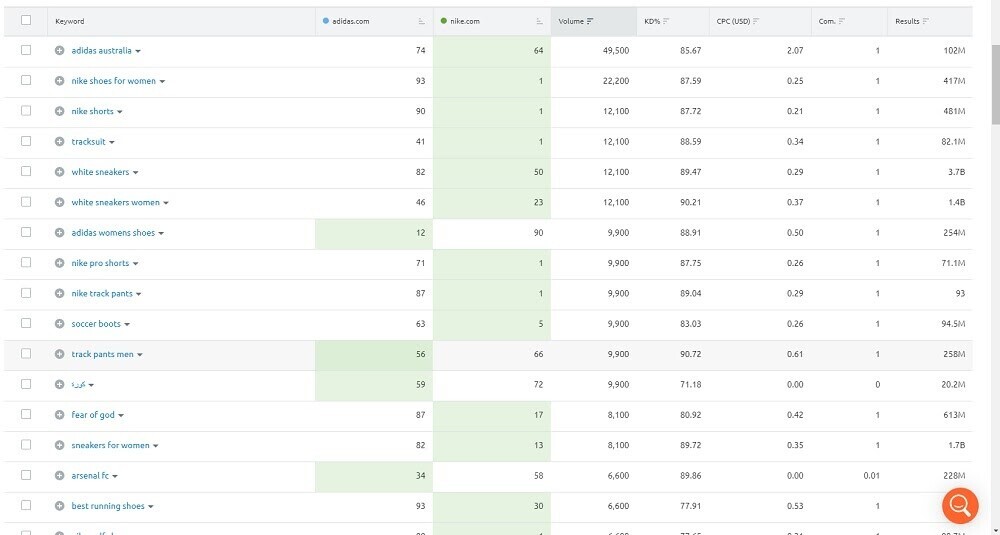The image size is (1000, 535).
Task: Check the arsenal fc row checkbox
Action: tap(26, 475)
